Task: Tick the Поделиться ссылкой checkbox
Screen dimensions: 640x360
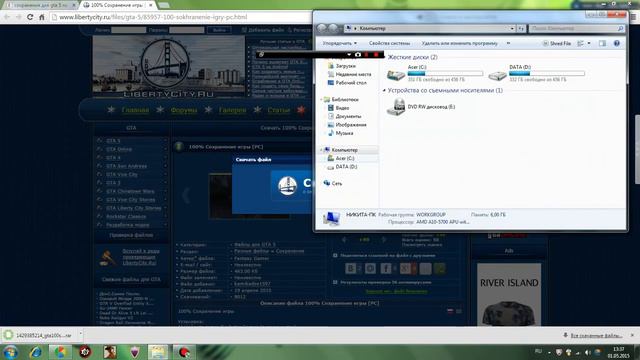Action: [x=335, y=256]
